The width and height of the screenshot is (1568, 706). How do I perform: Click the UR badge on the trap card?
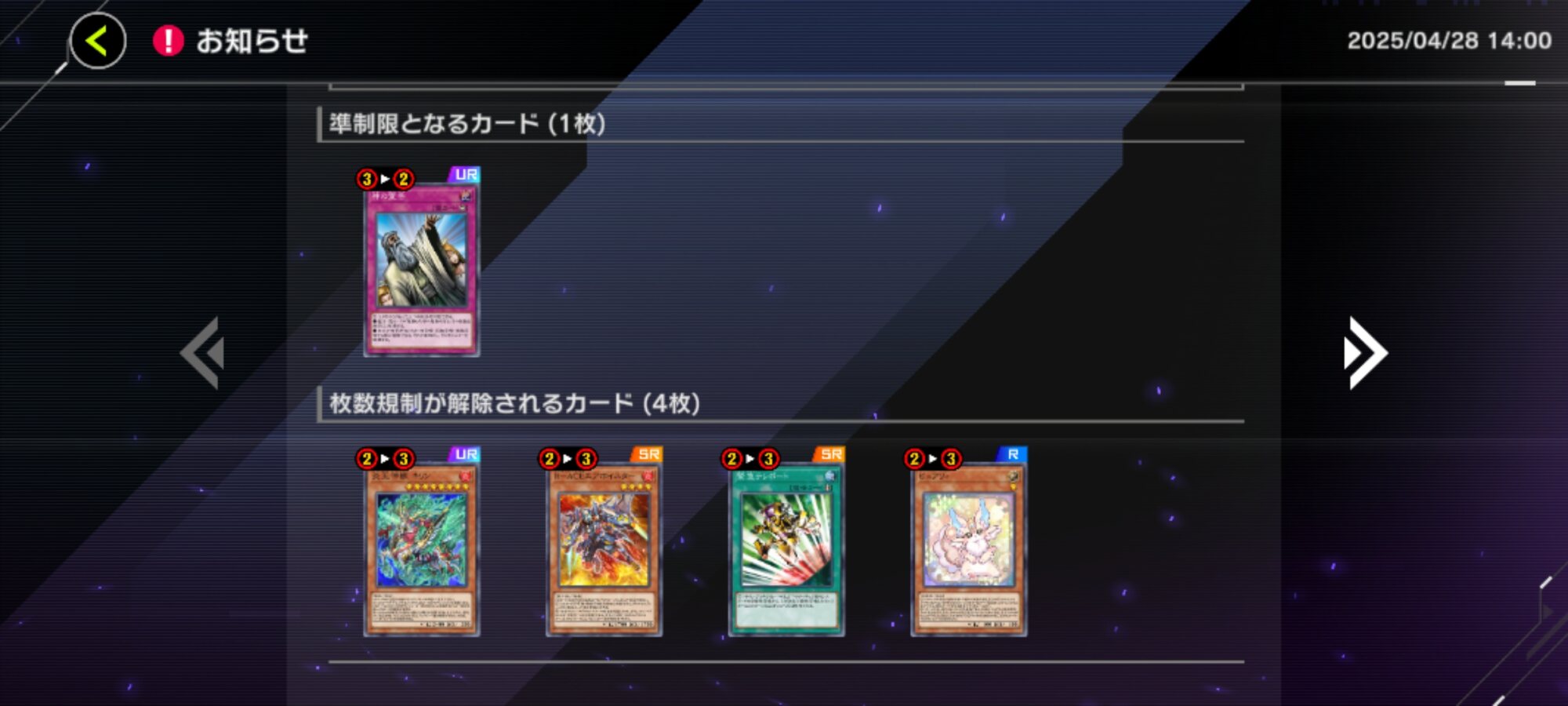point(464,175)
